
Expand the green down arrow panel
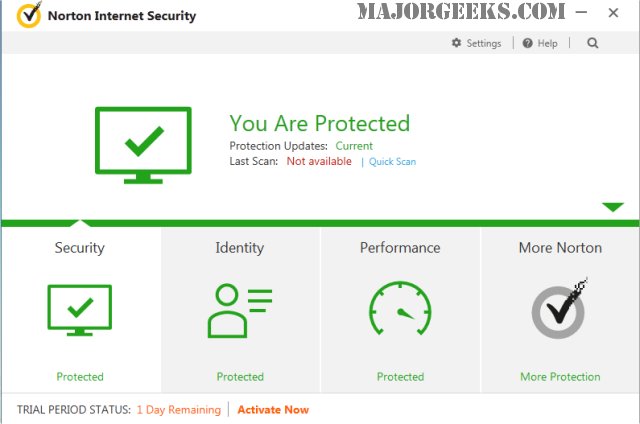click(x=612, y=207)
